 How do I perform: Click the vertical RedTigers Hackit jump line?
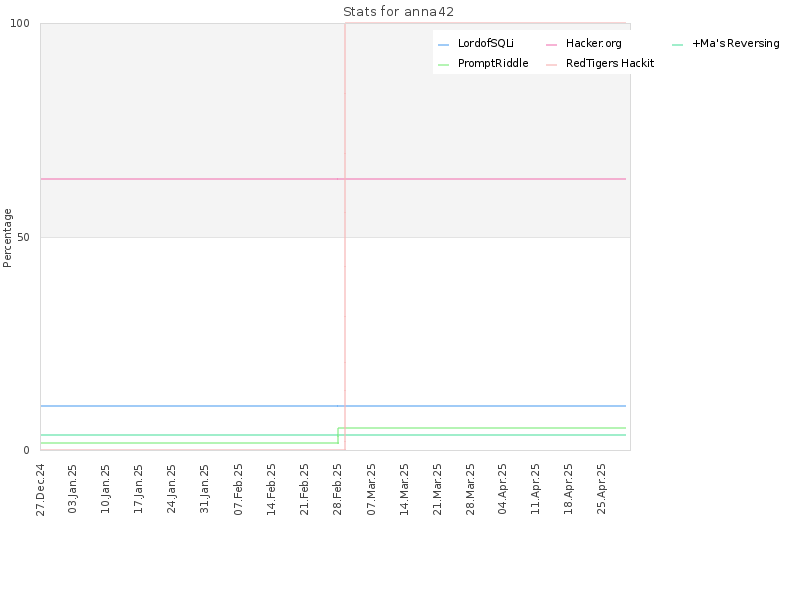(345, 237)
